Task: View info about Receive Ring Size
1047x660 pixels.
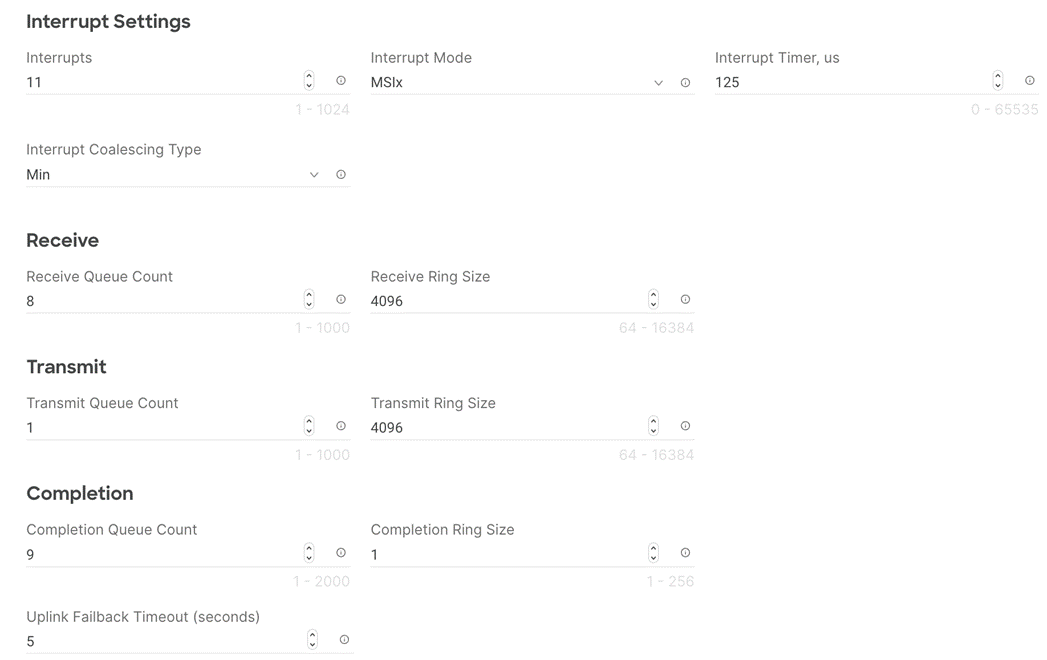Action: coord(685,298)
